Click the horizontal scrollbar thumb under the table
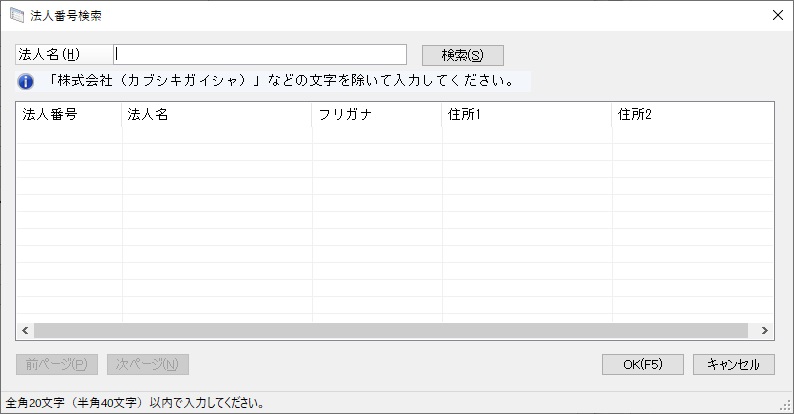 pos(390,330)
